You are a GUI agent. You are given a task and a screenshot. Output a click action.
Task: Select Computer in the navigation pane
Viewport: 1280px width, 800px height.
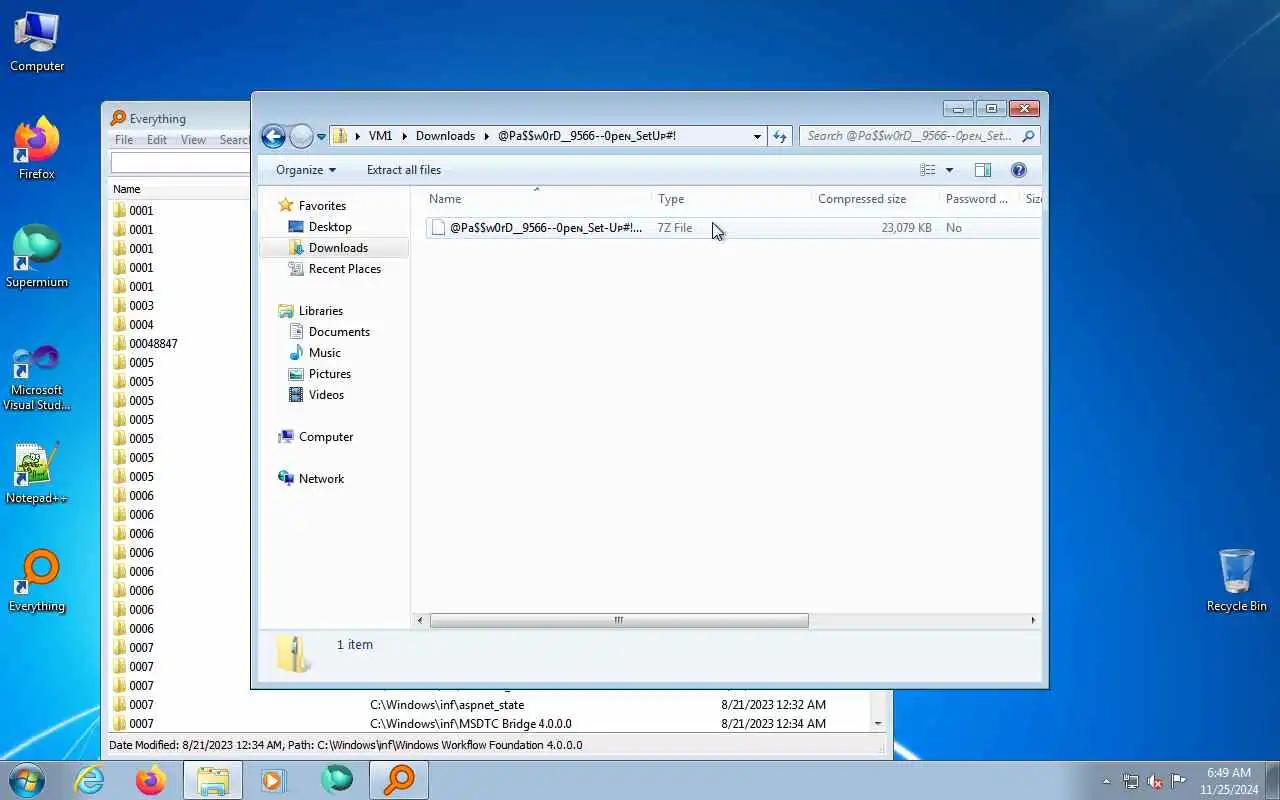326,437
